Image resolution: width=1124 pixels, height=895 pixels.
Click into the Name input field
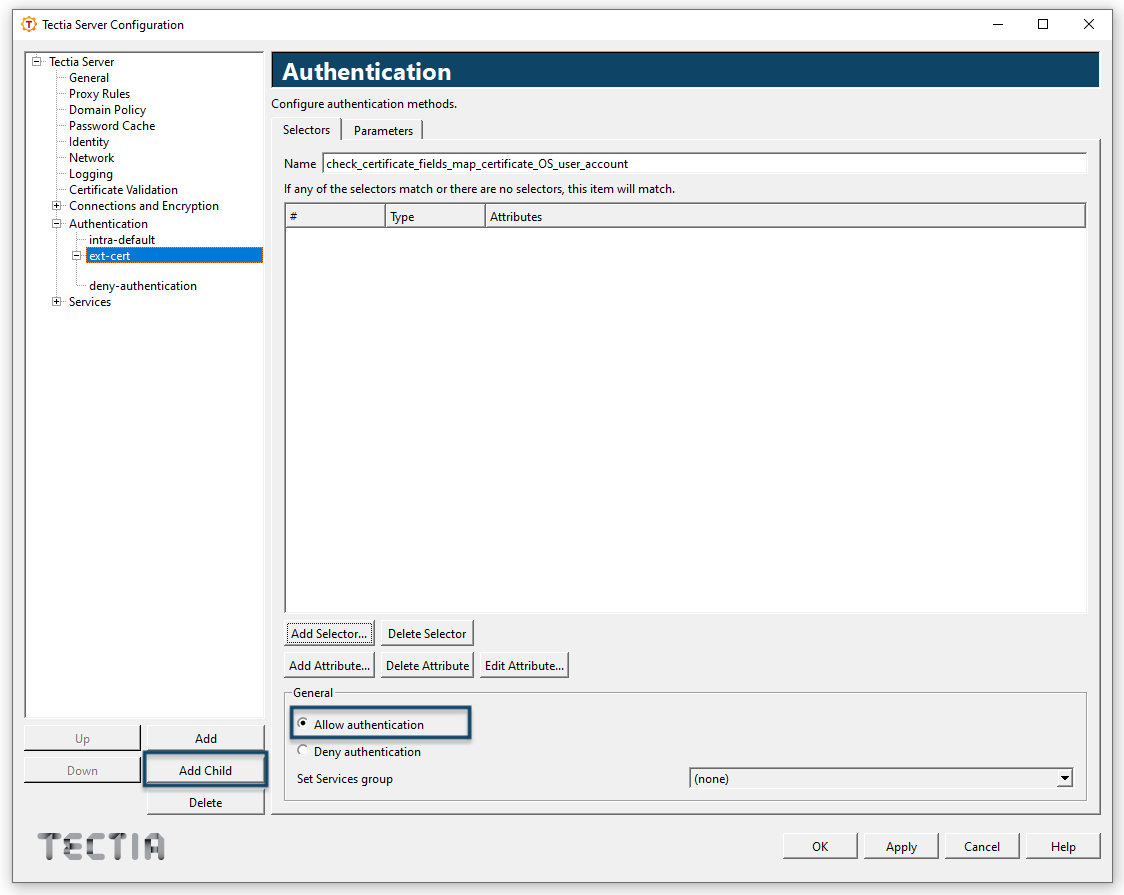(705, 163)
